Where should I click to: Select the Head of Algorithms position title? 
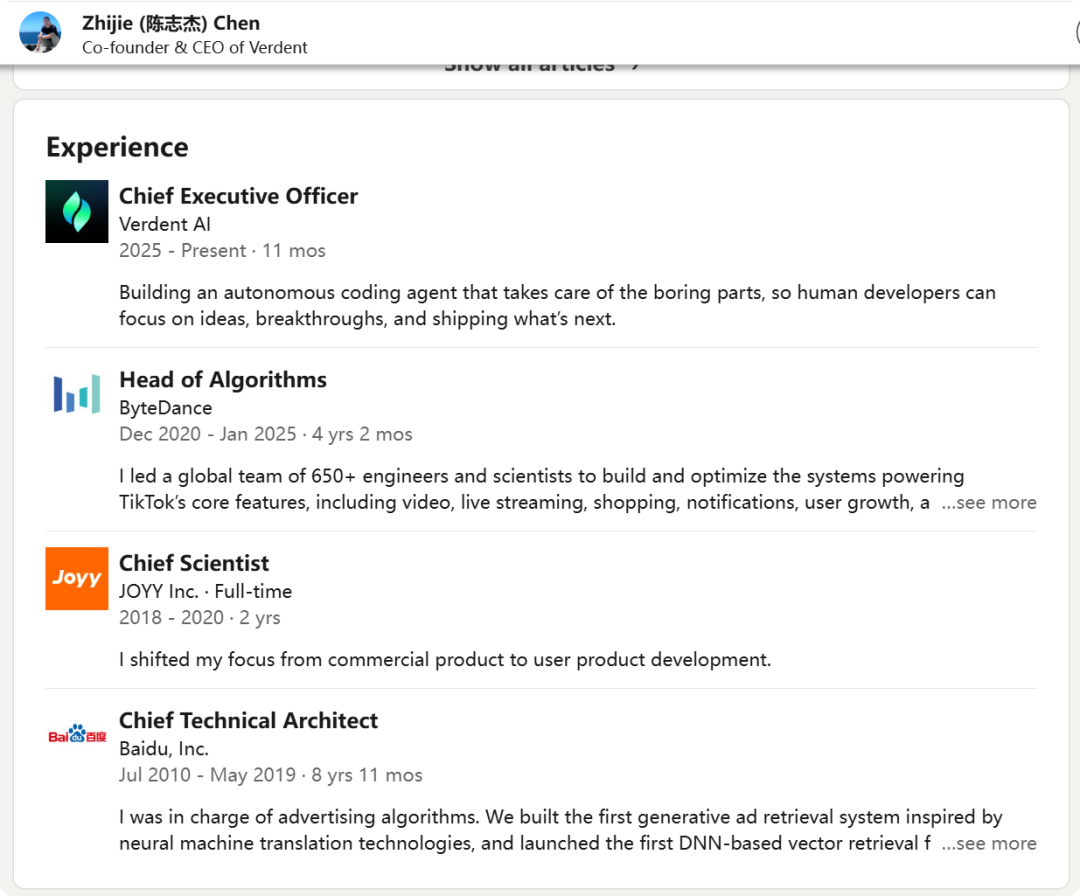click(x=223, y=380)
